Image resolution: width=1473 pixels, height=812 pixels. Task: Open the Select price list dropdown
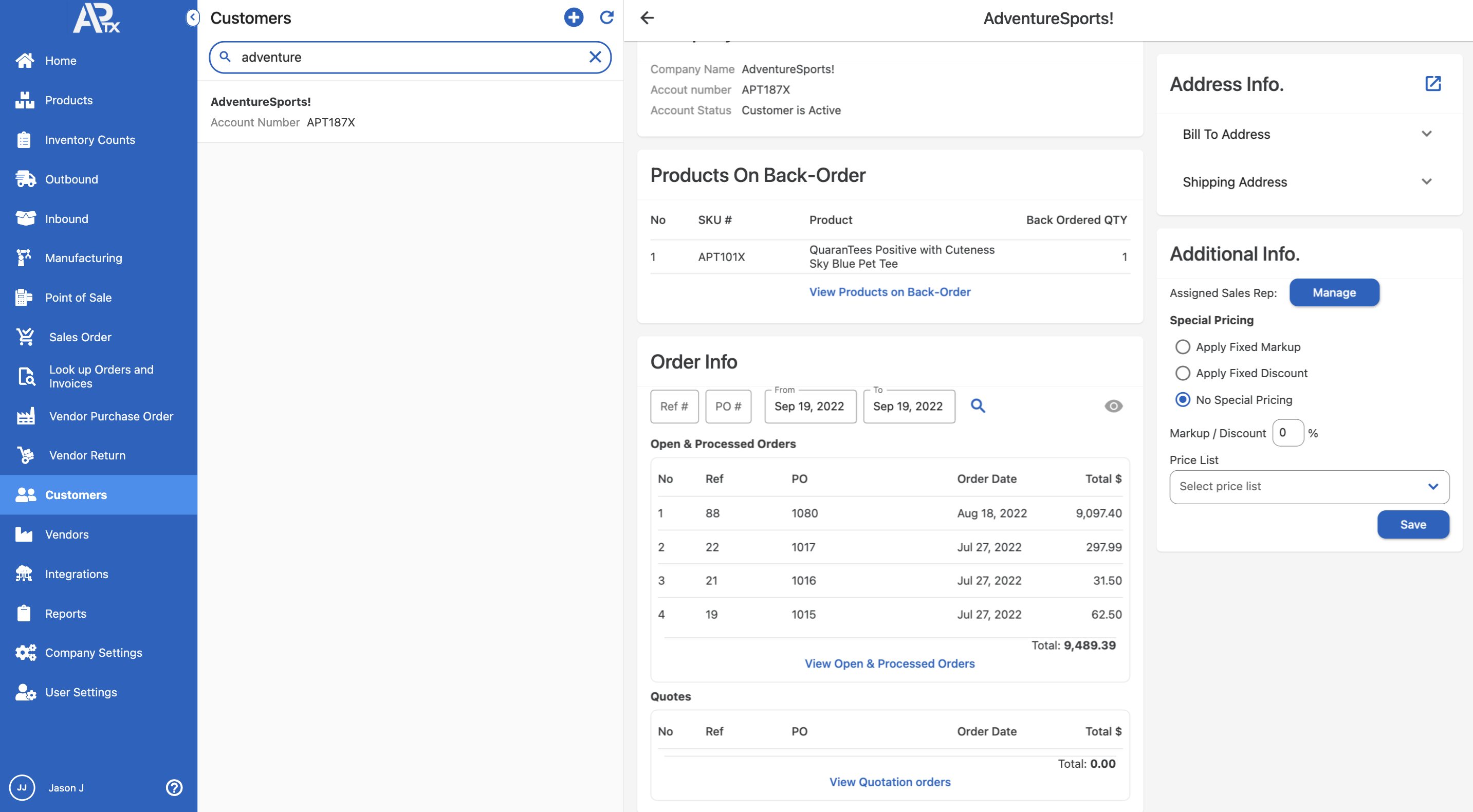point(1309,487)
